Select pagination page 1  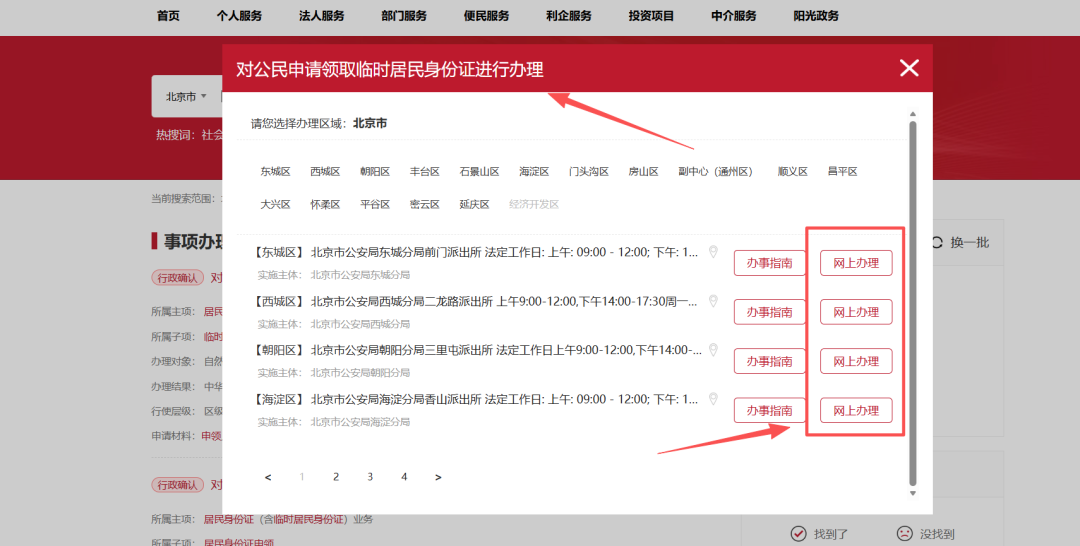pos(302,476)
